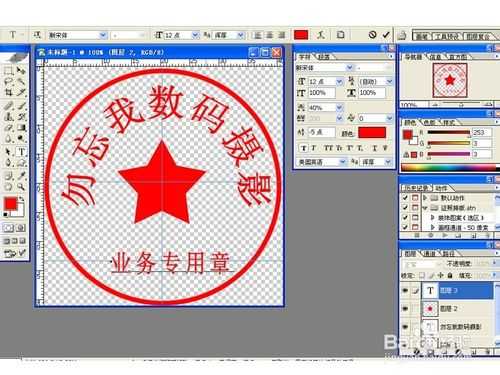Select the Gradient tool

click(21, 128)
